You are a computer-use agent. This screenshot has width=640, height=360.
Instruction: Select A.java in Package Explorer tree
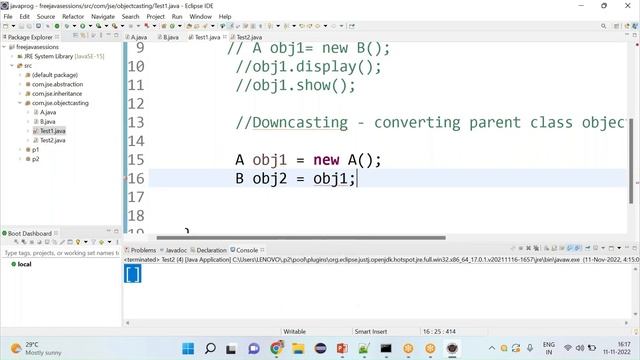click(48, 112)
